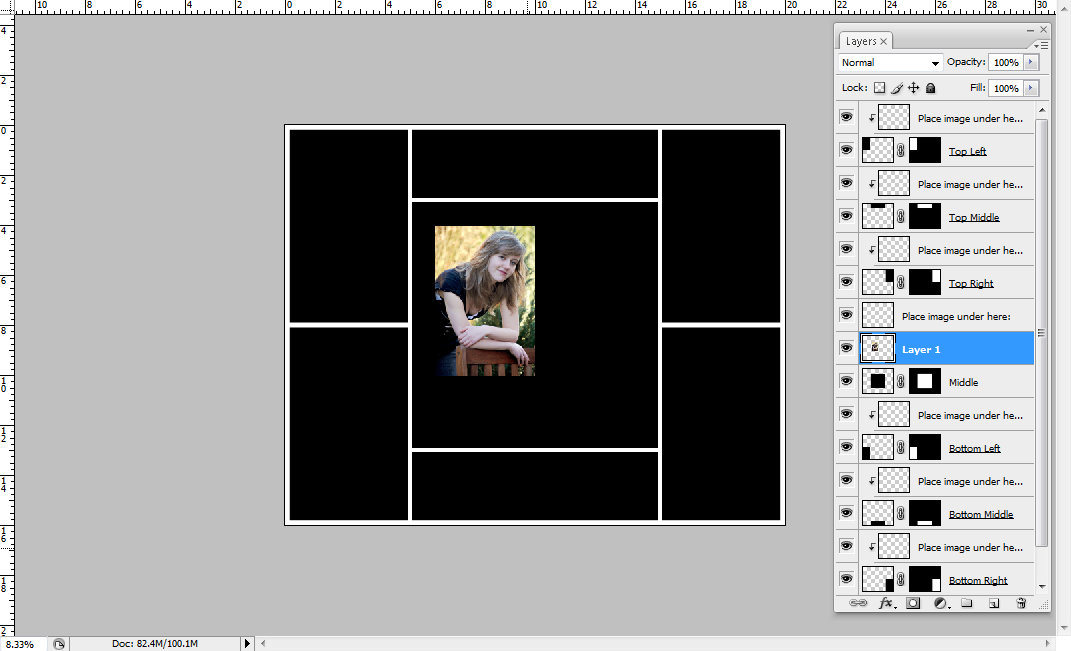This screenshot has height=651, width=1071.
Task: Create new fill or adjustment layer
Action: 941,603
